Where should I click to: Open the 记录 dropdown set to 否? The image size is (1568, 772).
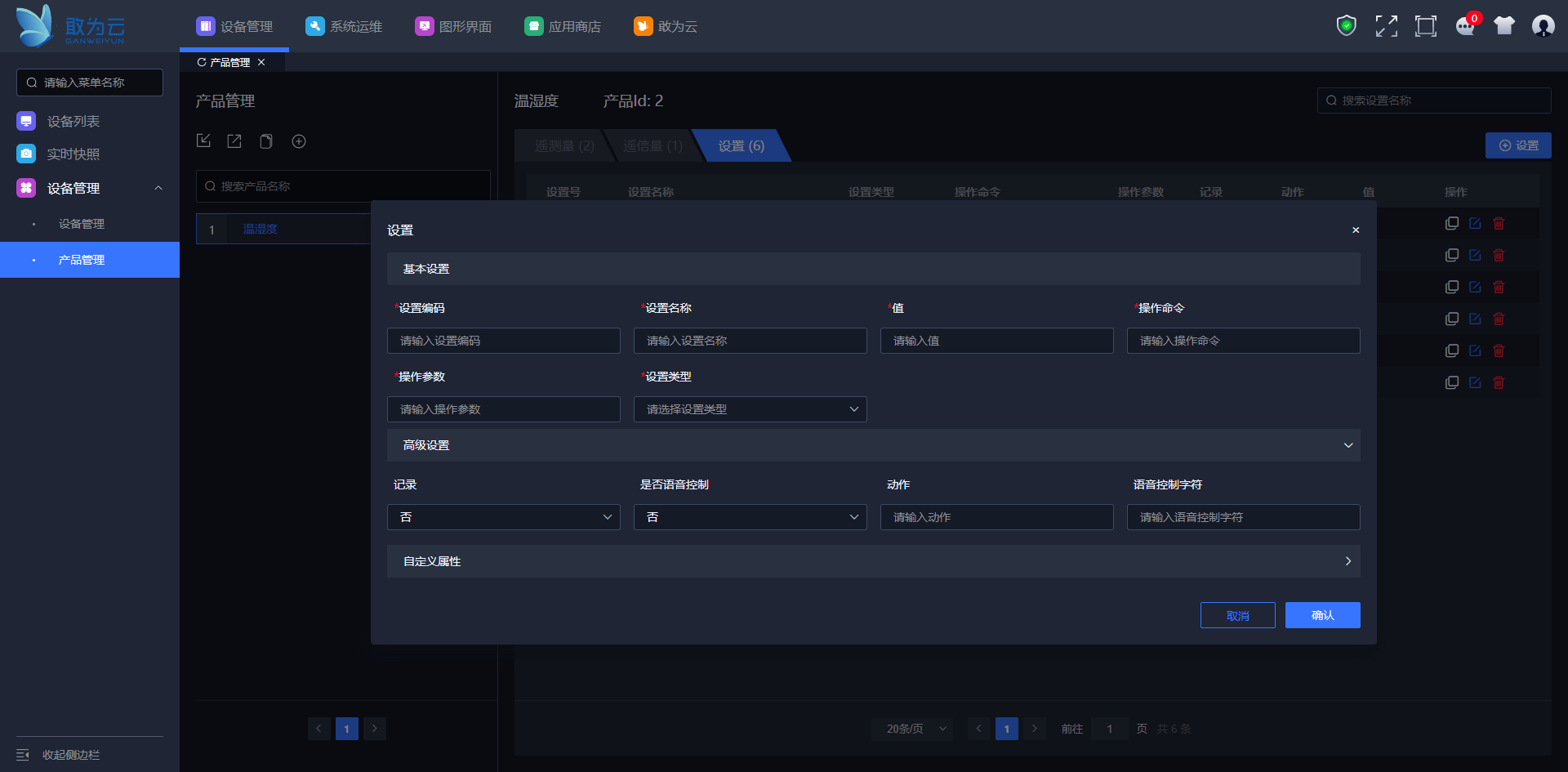503,517
